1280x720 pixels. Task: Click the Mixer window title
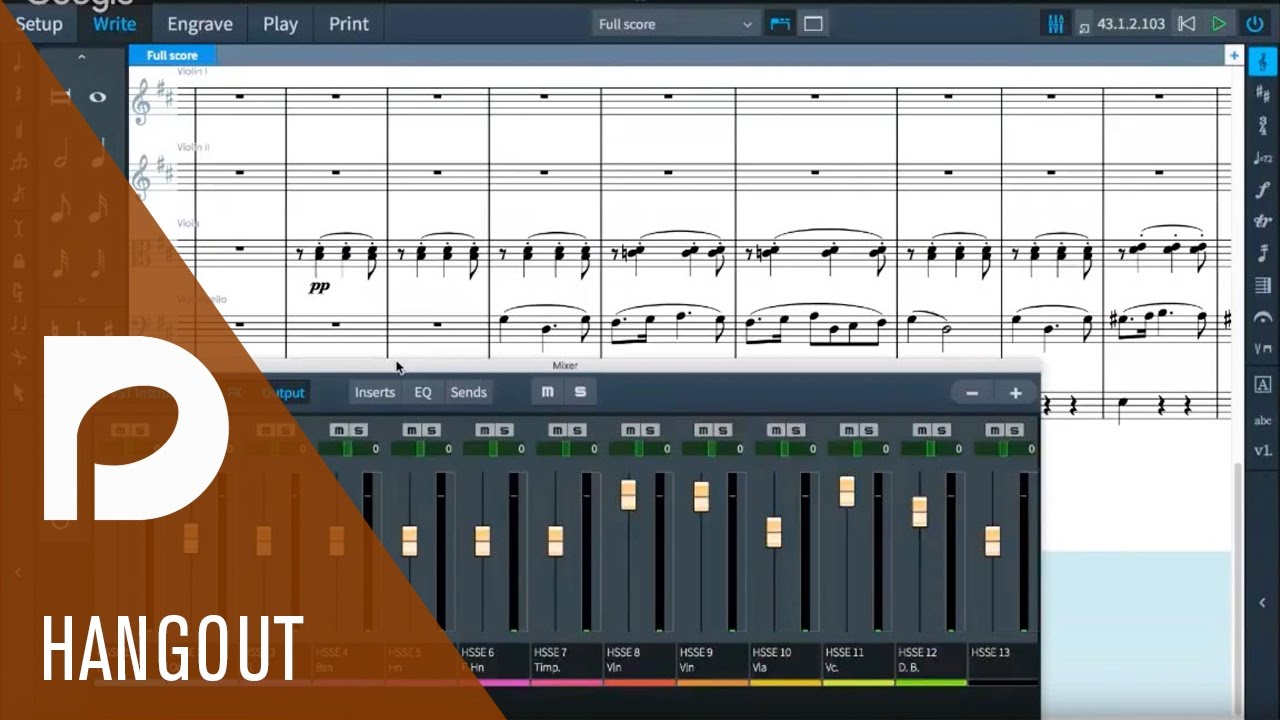tap(565, 366)
